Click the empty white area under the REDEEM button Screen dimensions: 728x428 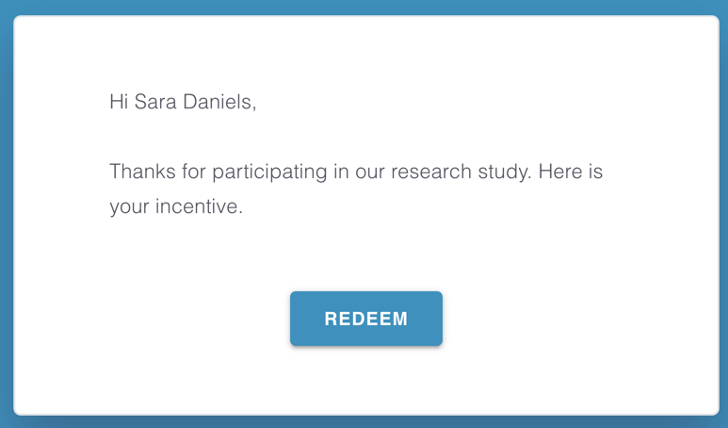366,381
